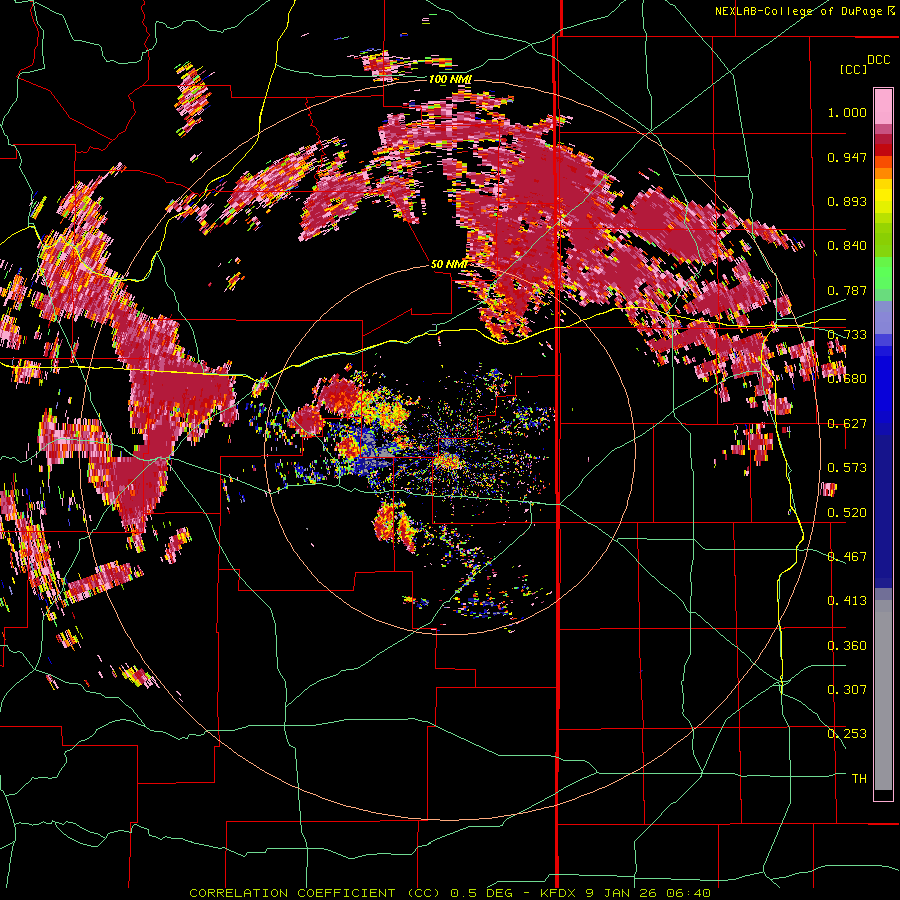Pick the yellow band on color bar

tap(883, 196)
